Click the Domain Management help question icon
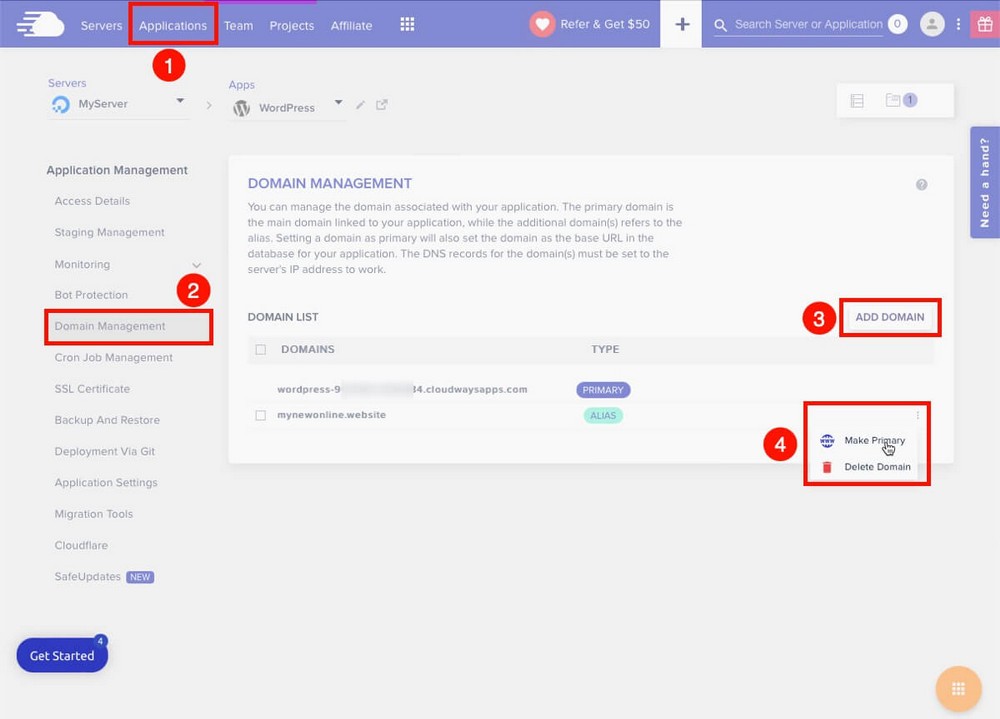Image resolution: width=1000 pixels, height=719 pixels. [x=922, y=184]
